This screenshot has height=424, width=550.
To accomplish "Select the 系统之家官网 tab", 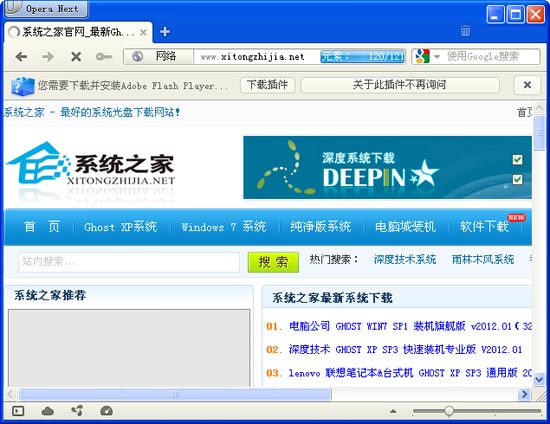I will point(78,32).
